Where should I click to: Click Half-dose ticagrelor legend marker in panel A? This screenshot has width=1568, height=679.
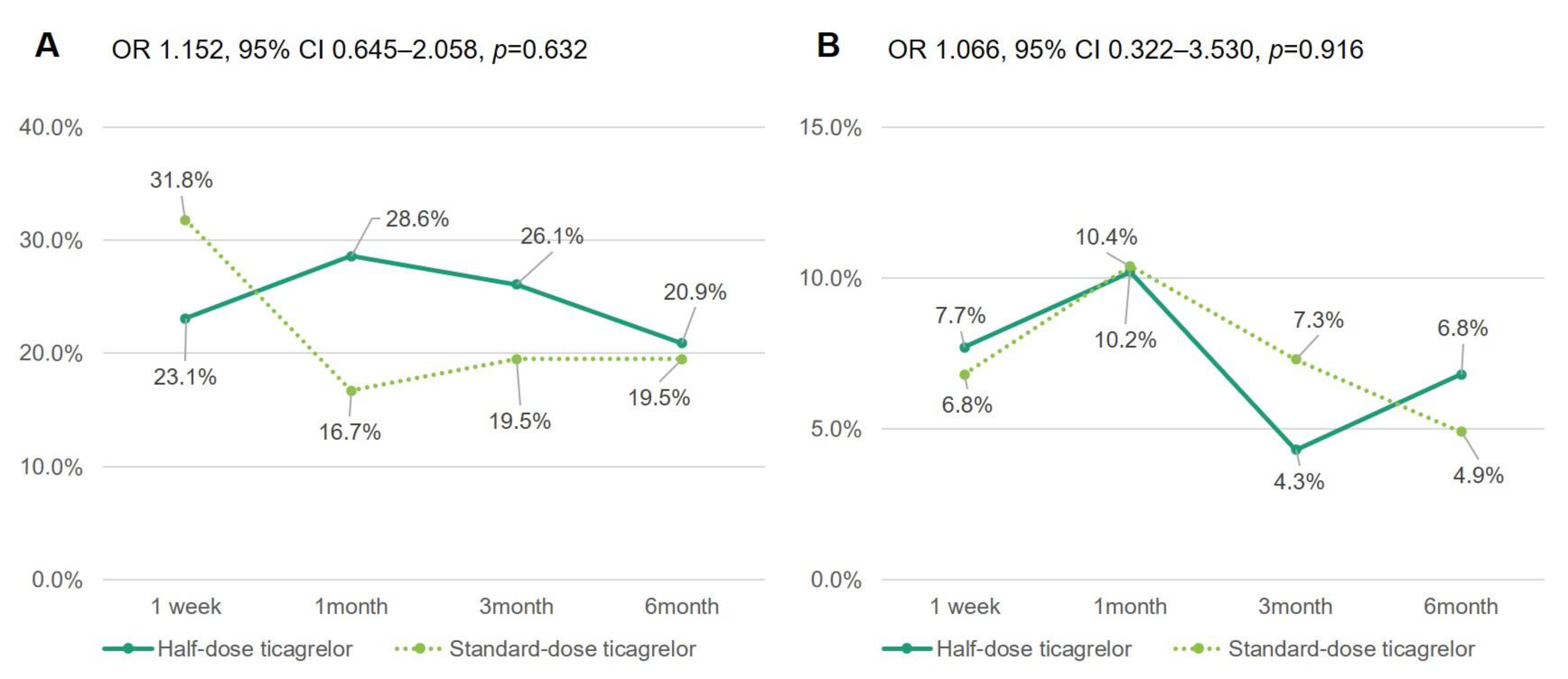pyautogui.click(x=128, y=648)
